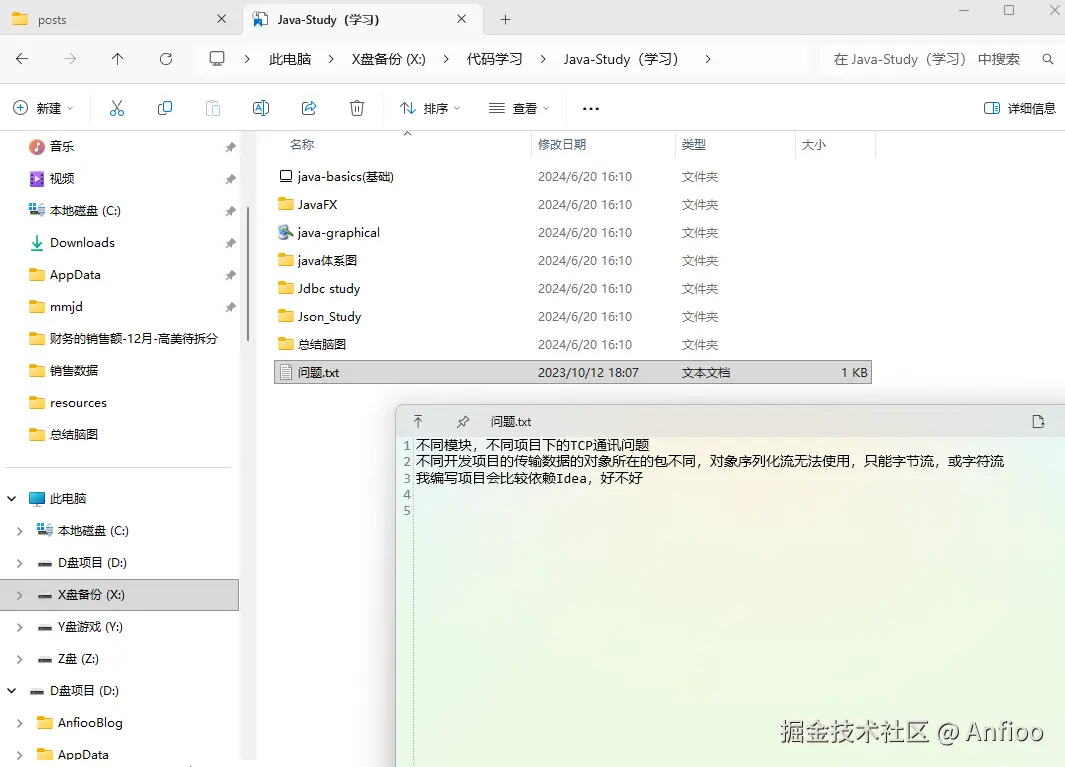Open 财务的销售额-12月-高美待拆分 sidebar folder
This screenshot has height=767, width=1065.
click(x=121, y=338)
